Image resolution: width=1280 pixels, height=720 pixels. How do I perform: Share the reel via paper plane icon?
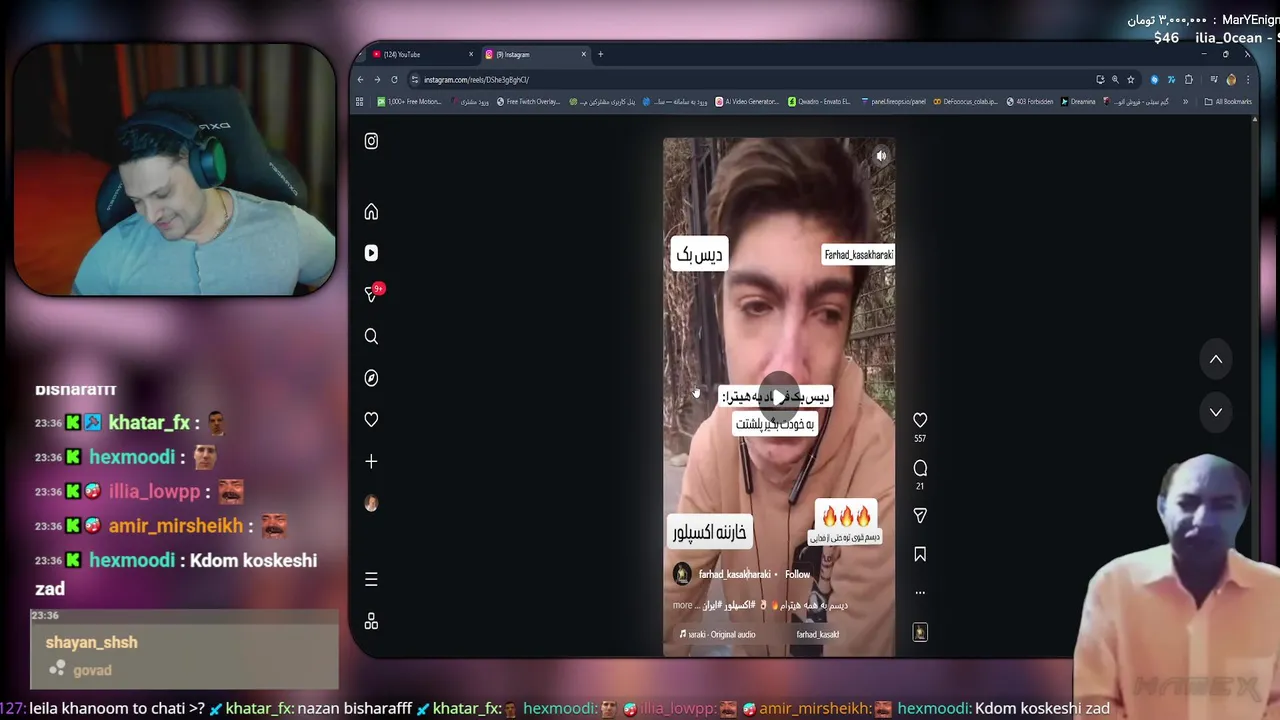pyautogui.click(x=920, y=515)
